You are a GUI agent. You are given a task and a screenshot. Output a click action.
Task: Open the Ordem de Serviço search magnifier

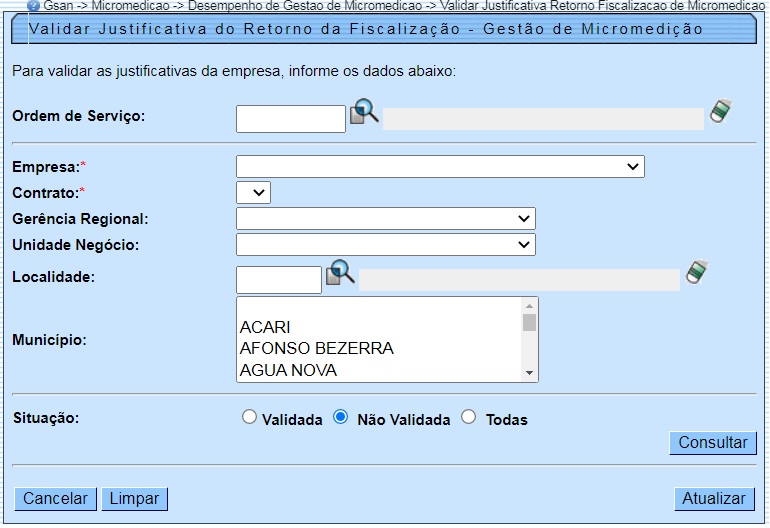coord(364,112)
